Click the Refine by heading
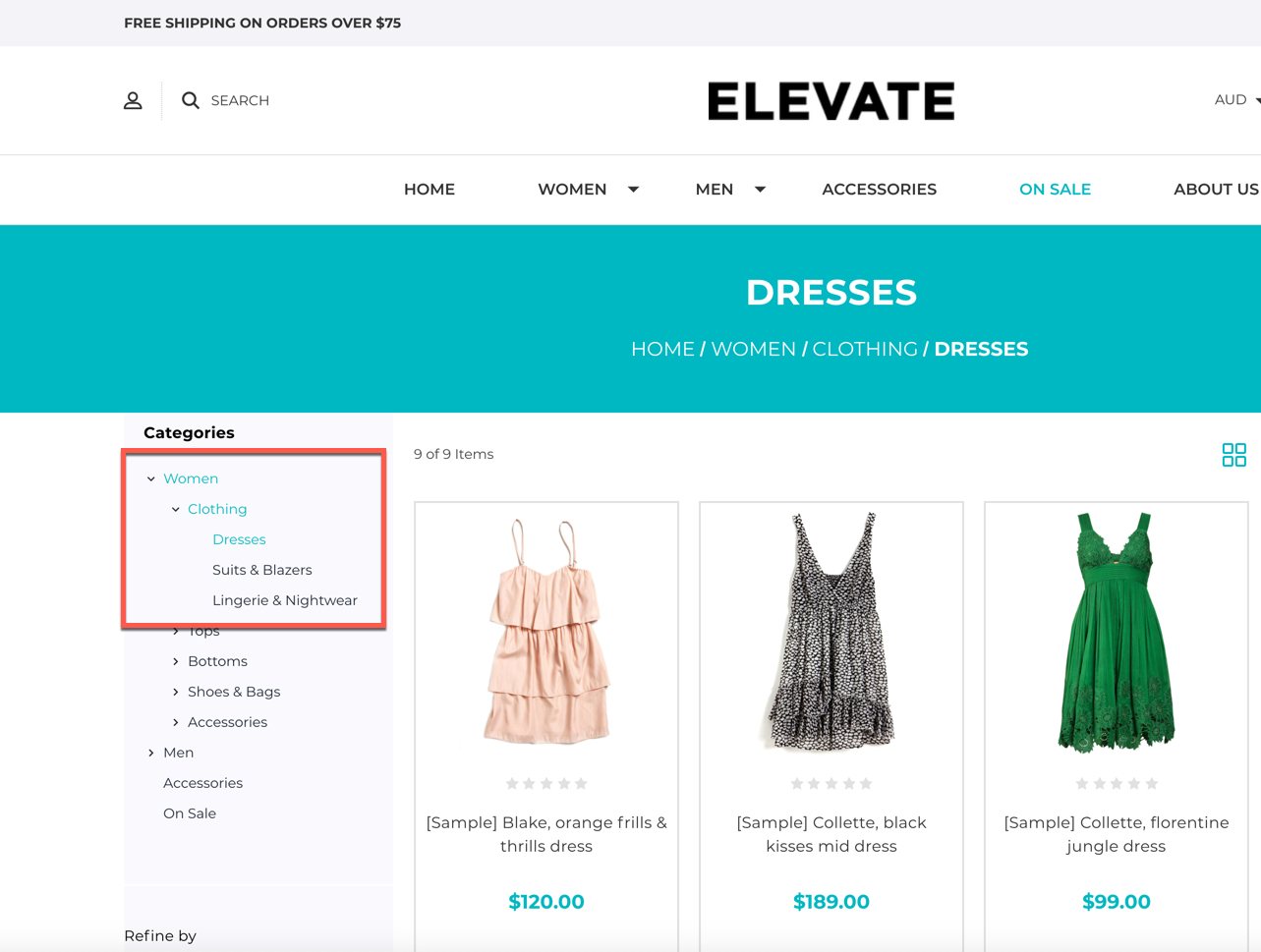 (160, 936)
